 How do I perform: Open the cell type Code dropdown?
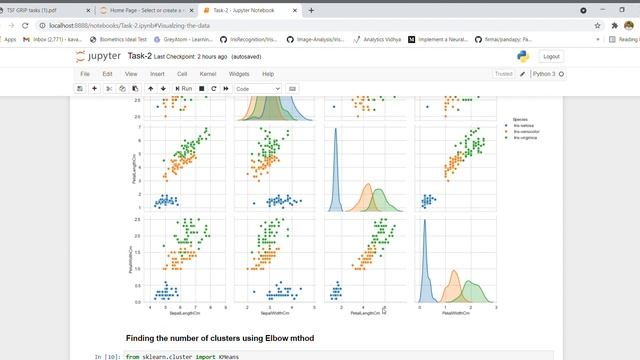click(258, 89)
